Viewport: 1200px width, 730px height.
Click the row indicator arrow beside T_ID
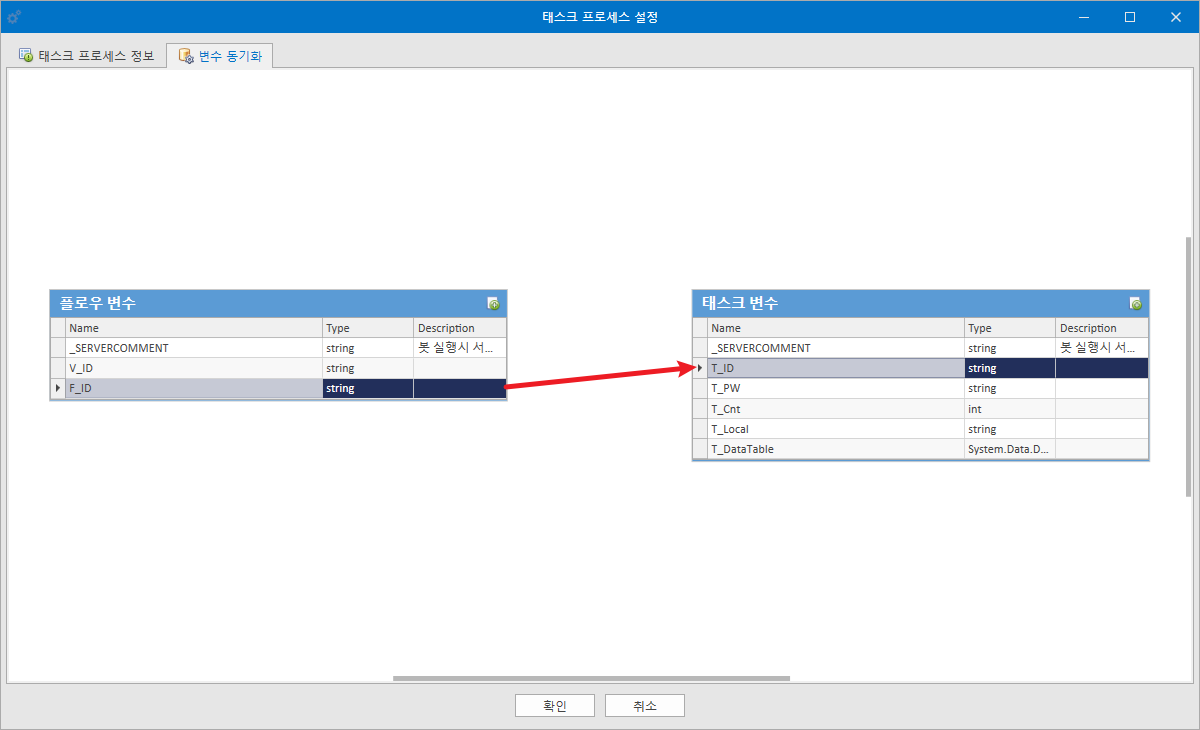pos(700,368)
